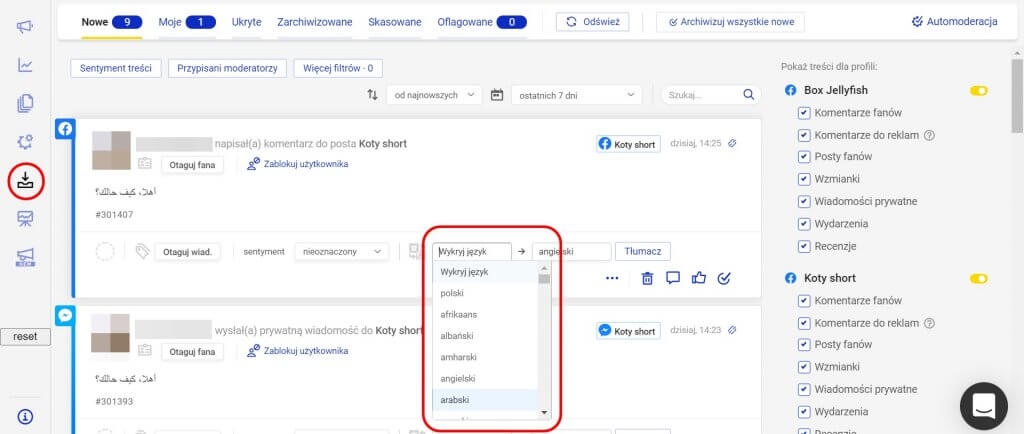This screenshot has height=434, width=1024.
Task: Expand the Więcej filtrów filter panel
Action: (x=338, y=68)
